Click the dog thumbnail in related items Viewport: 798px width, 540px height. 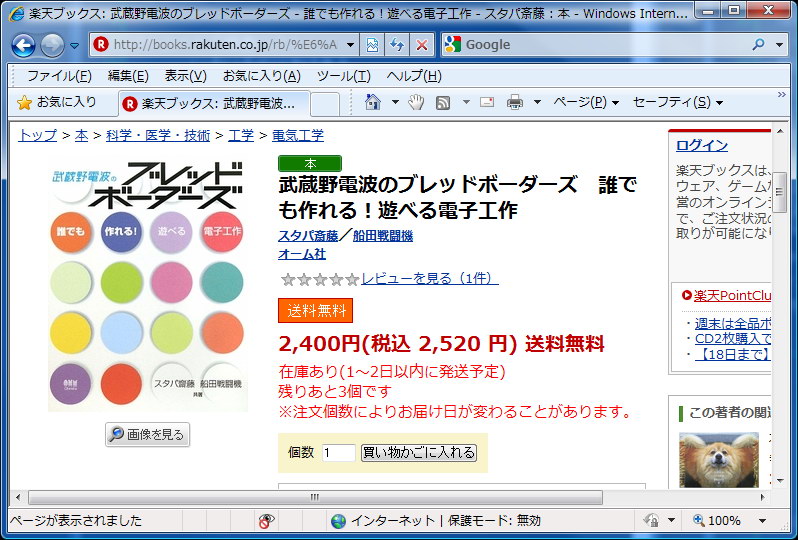719,460
